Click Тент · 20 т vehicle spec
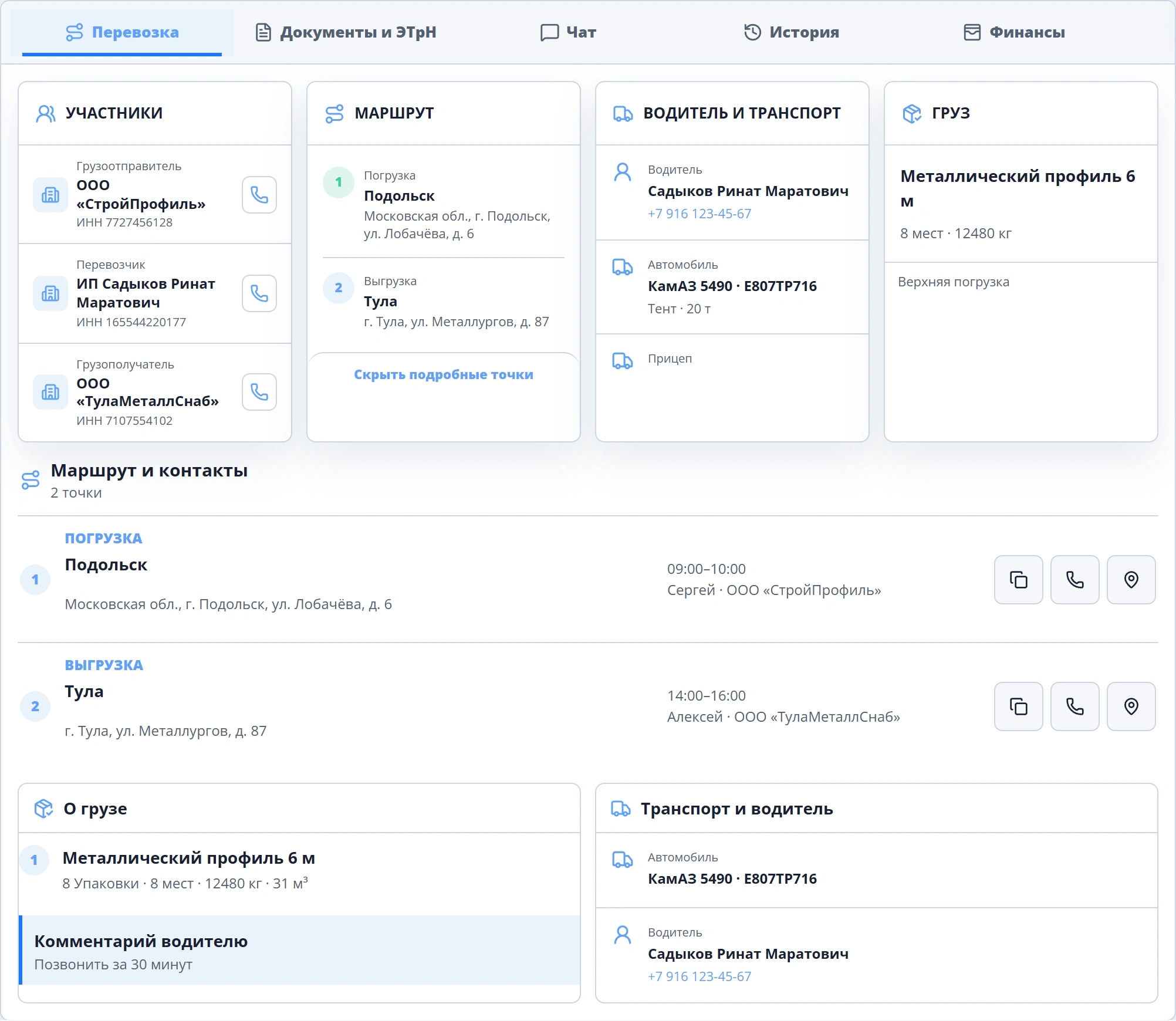The image size is (1176, 1021). coord(680,309)
